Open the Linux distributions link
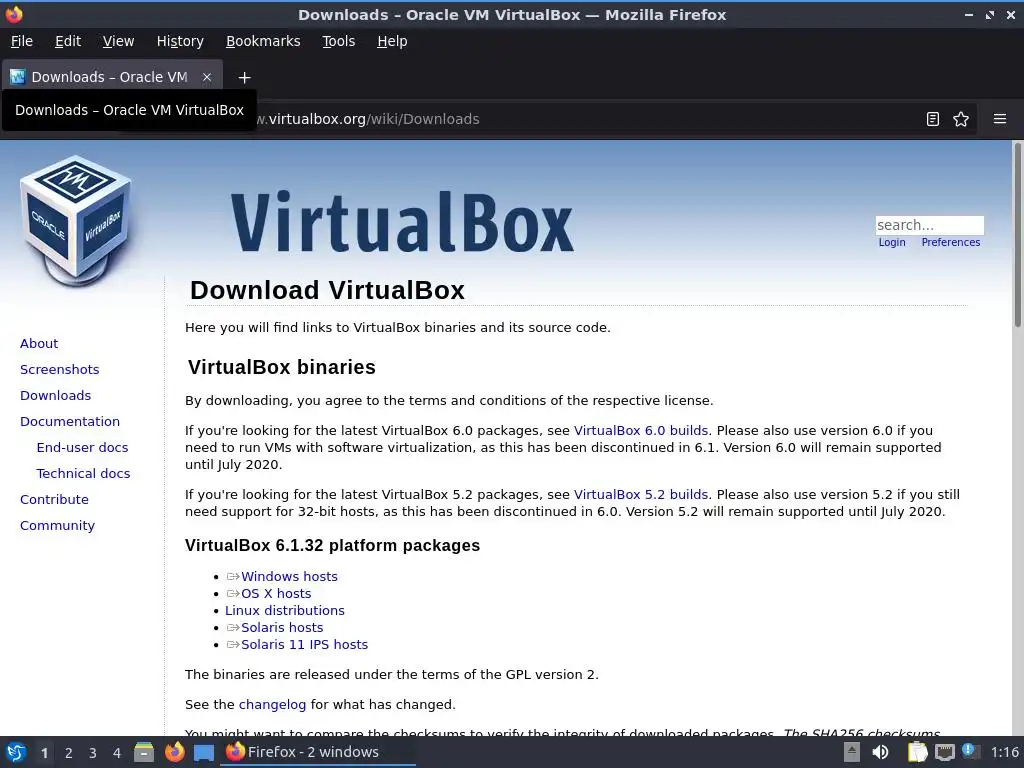This screenshot has height=768, width=1024. coord(285,611)
